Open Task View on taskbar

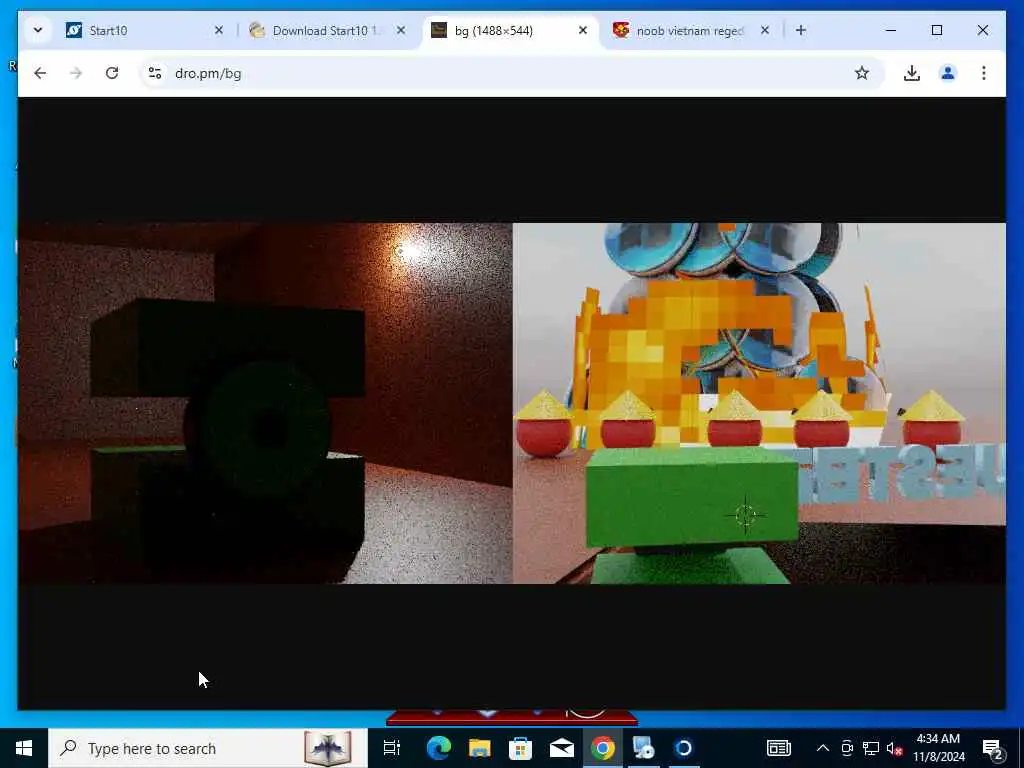391,748
